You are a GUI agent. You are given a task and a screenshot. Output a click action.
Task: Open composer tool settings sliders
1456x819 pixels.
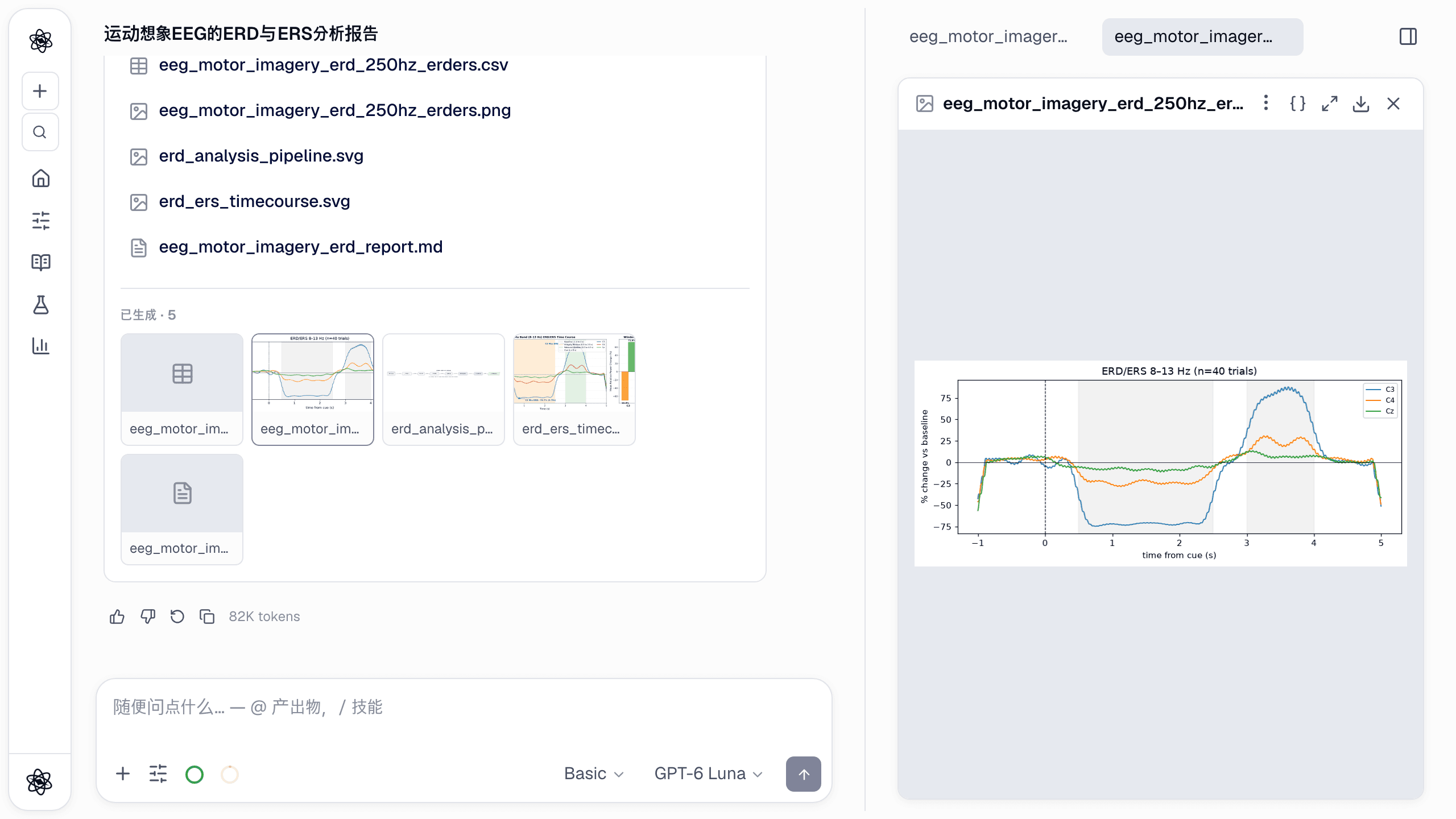point(158,774)
